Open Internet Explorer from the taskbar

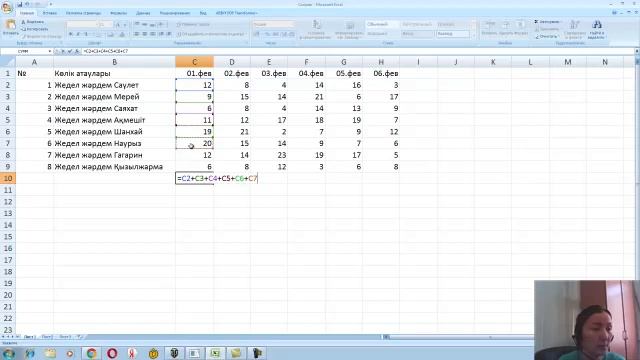[x=29, y=353]
